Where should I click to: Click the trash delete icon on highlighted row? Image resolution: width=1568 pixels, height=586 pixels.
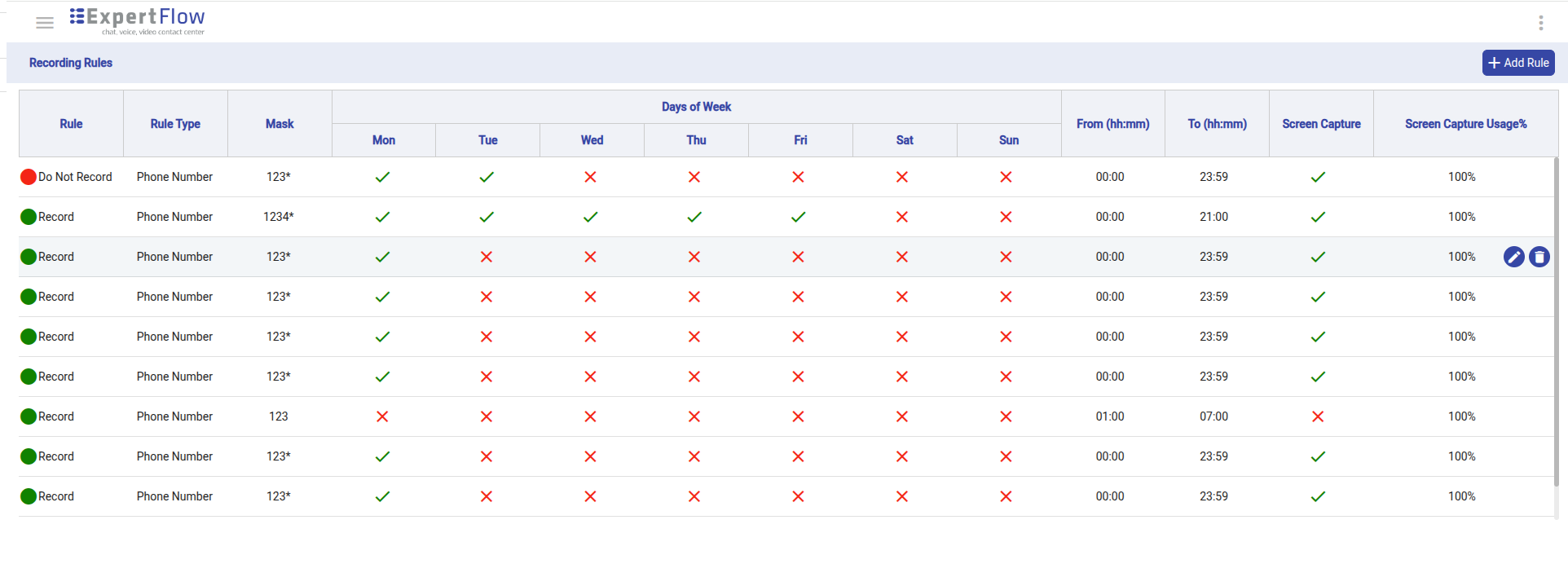(1539, 257)
